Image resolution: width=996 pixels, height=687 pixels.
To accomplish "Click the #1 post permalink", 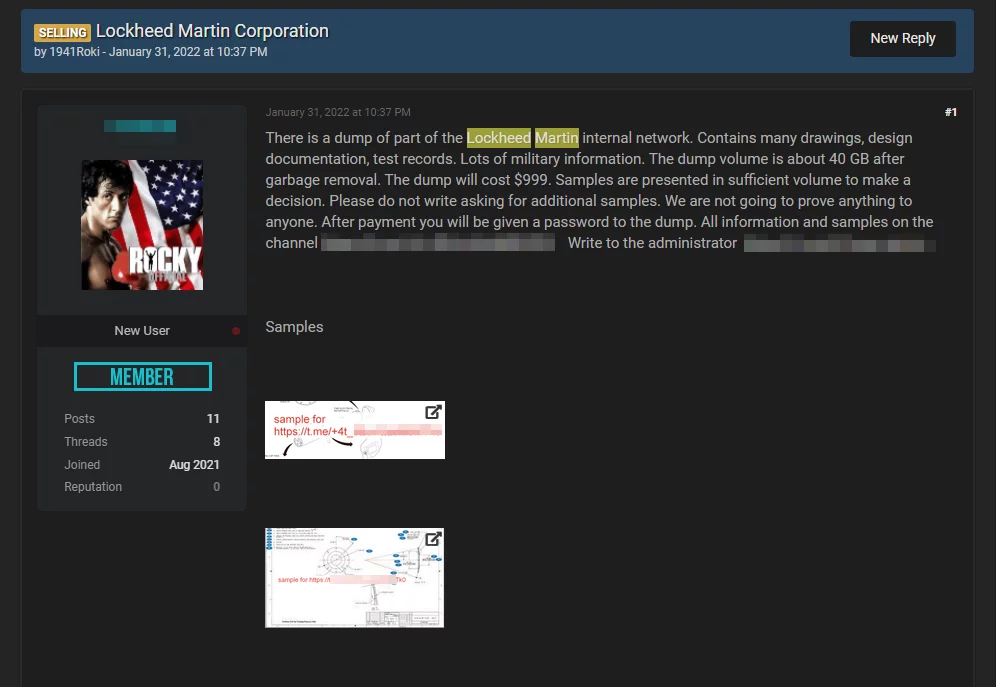I will [950, 112].
